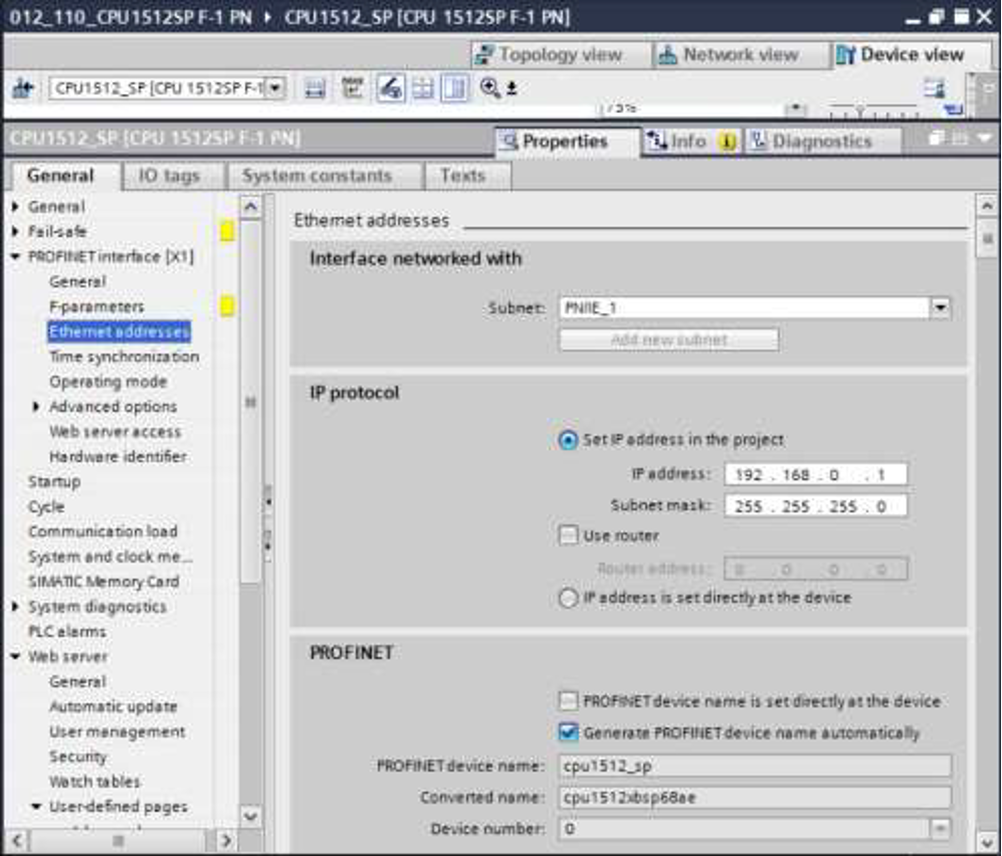
Task: Click the split-pane toolbar icon before the magnifier
Action: [455, 89]
